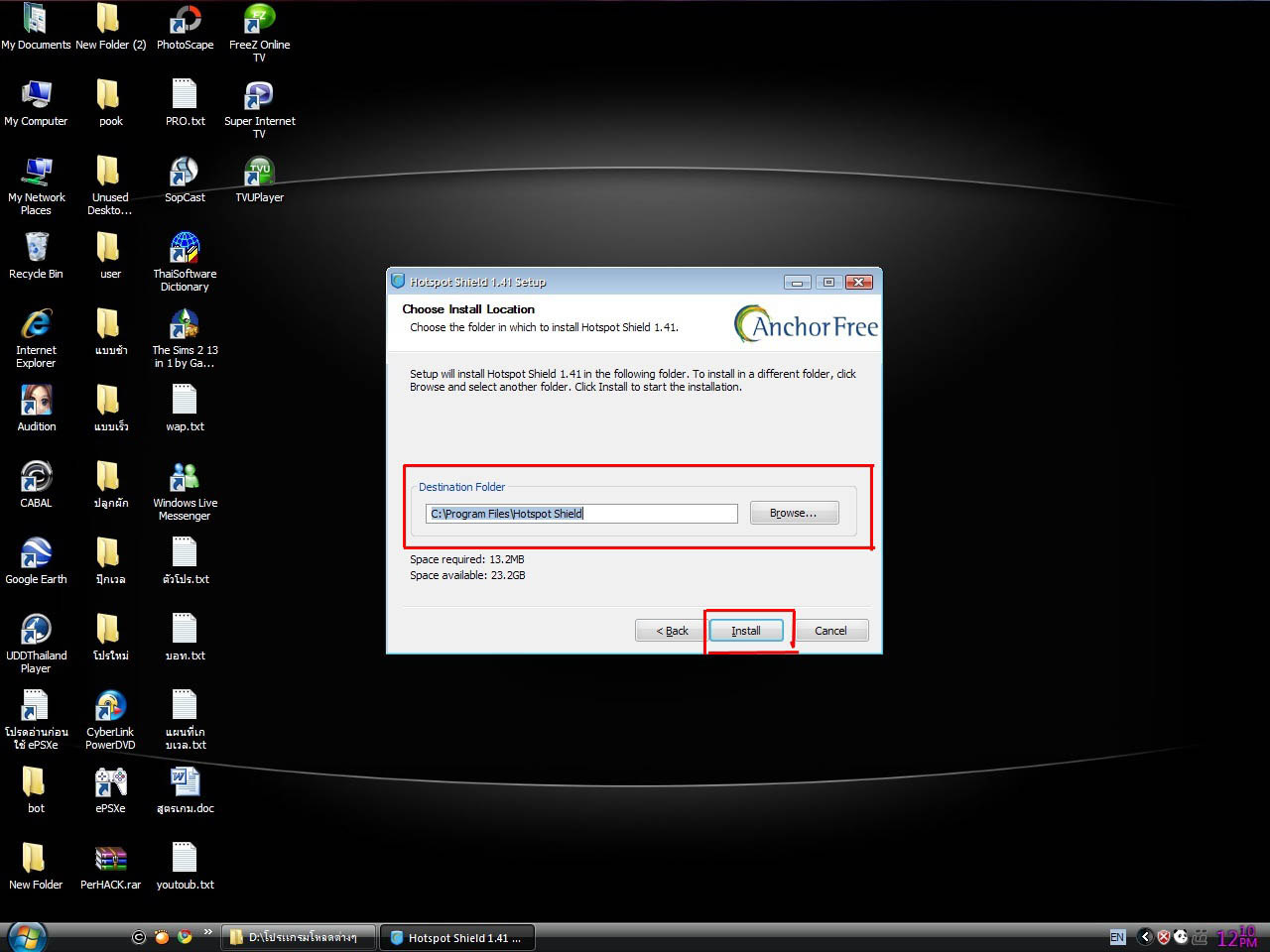This screenshot has width=1270, height=952.
Task: Launch the ePSXe emulator icon
Action: [110, 790]
